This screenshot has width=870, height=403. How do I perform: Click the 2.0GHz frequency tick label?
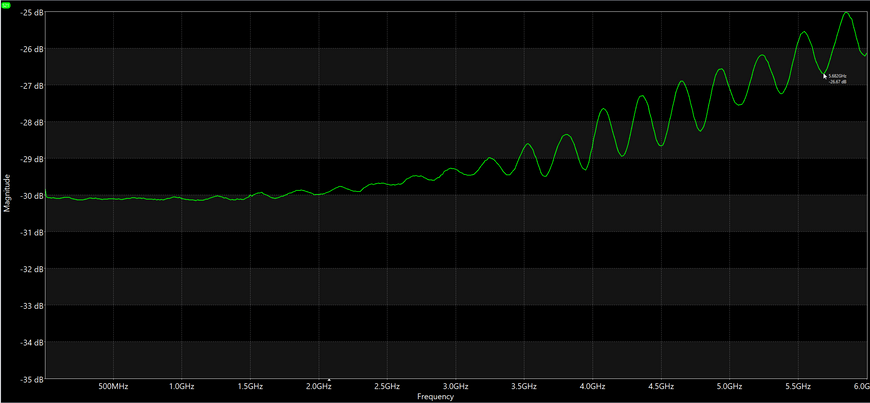[318, 386]
